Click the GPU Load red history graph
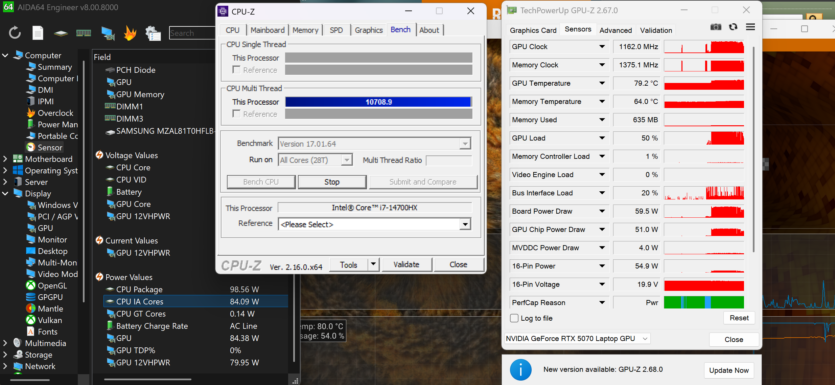This screenshot has width=835, height=385. 704,138
